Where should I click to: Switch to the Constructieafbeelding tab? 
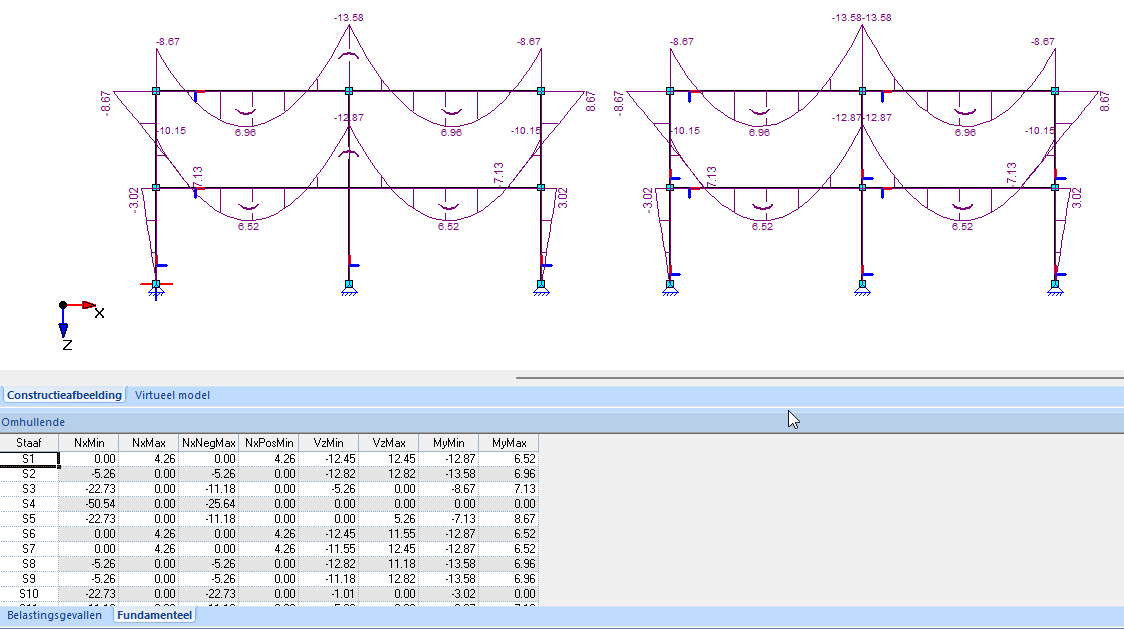tap(64, 395)
